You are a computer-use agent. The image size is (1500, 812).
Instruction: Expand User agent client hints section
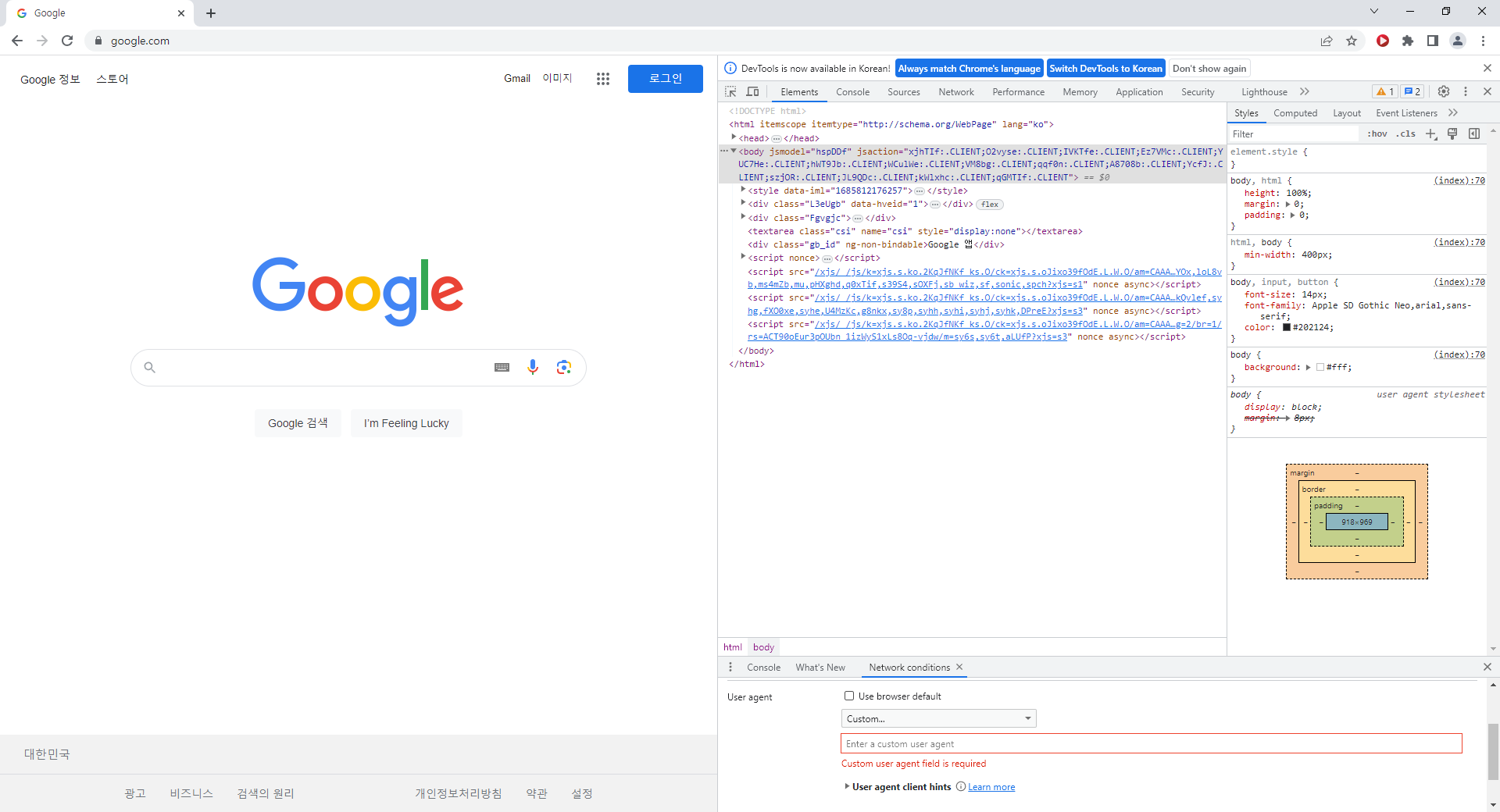point(847,786)
